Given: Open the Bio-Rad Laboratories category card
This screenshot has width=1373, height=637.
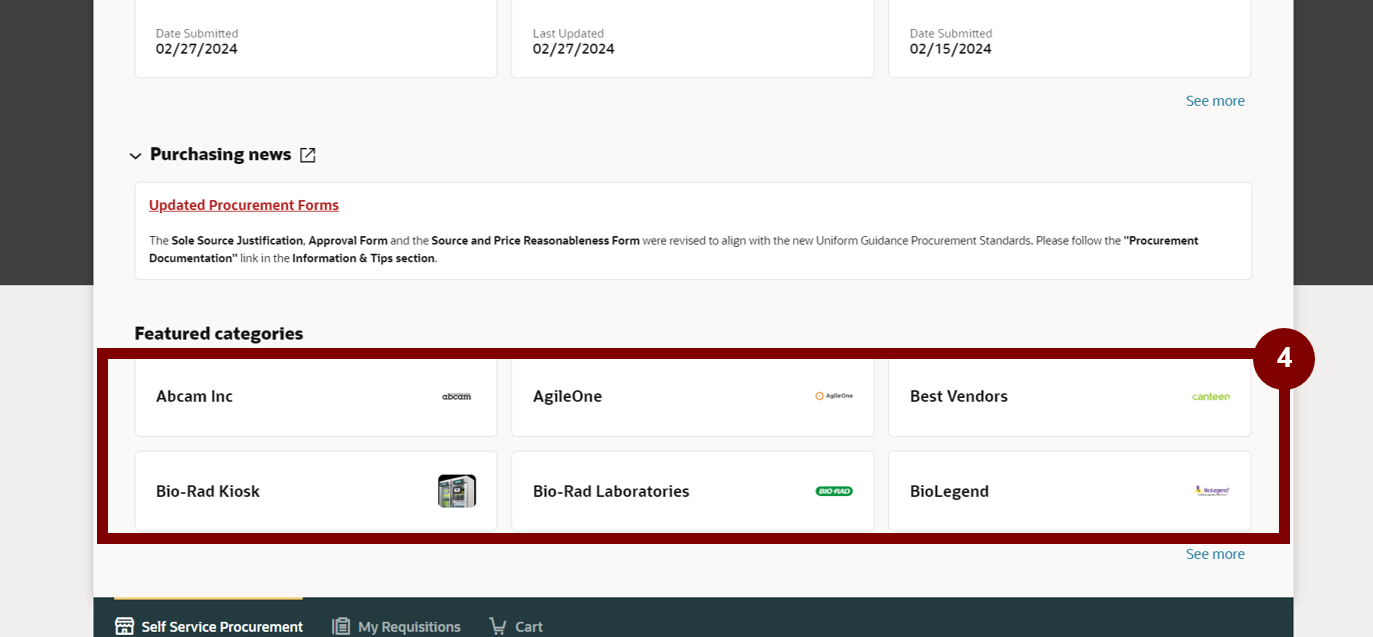Looking at the screenshot, I should [692, 491].
